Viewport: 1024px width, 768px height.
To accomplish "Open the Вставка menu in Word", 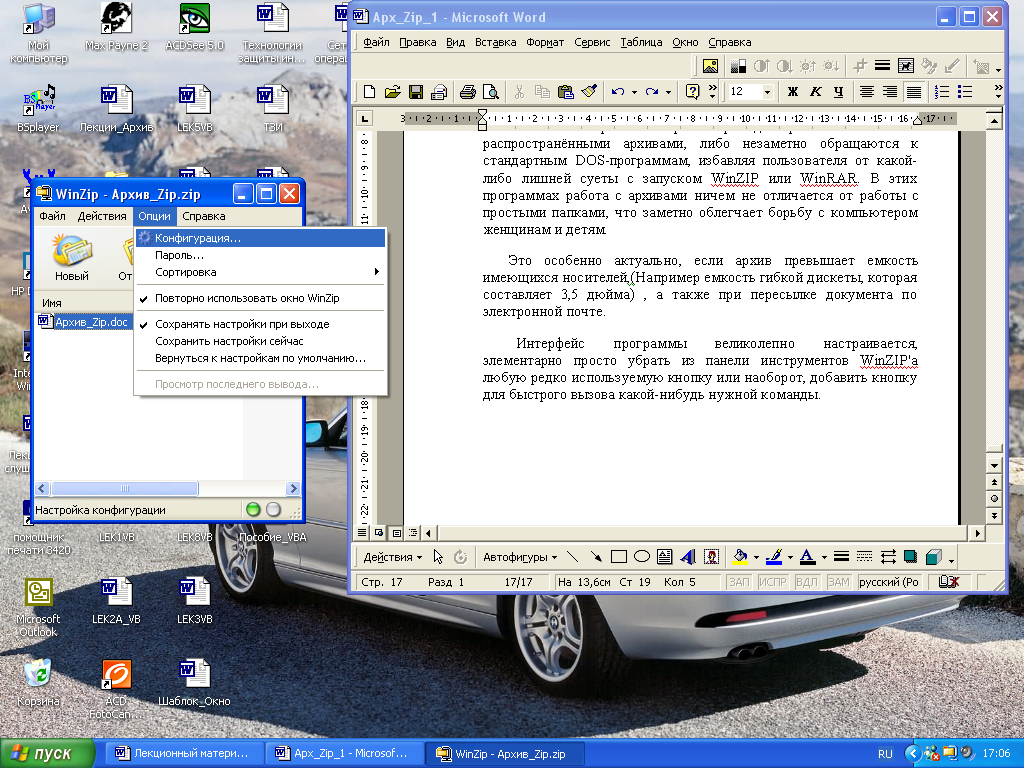I will click(495, 42).
